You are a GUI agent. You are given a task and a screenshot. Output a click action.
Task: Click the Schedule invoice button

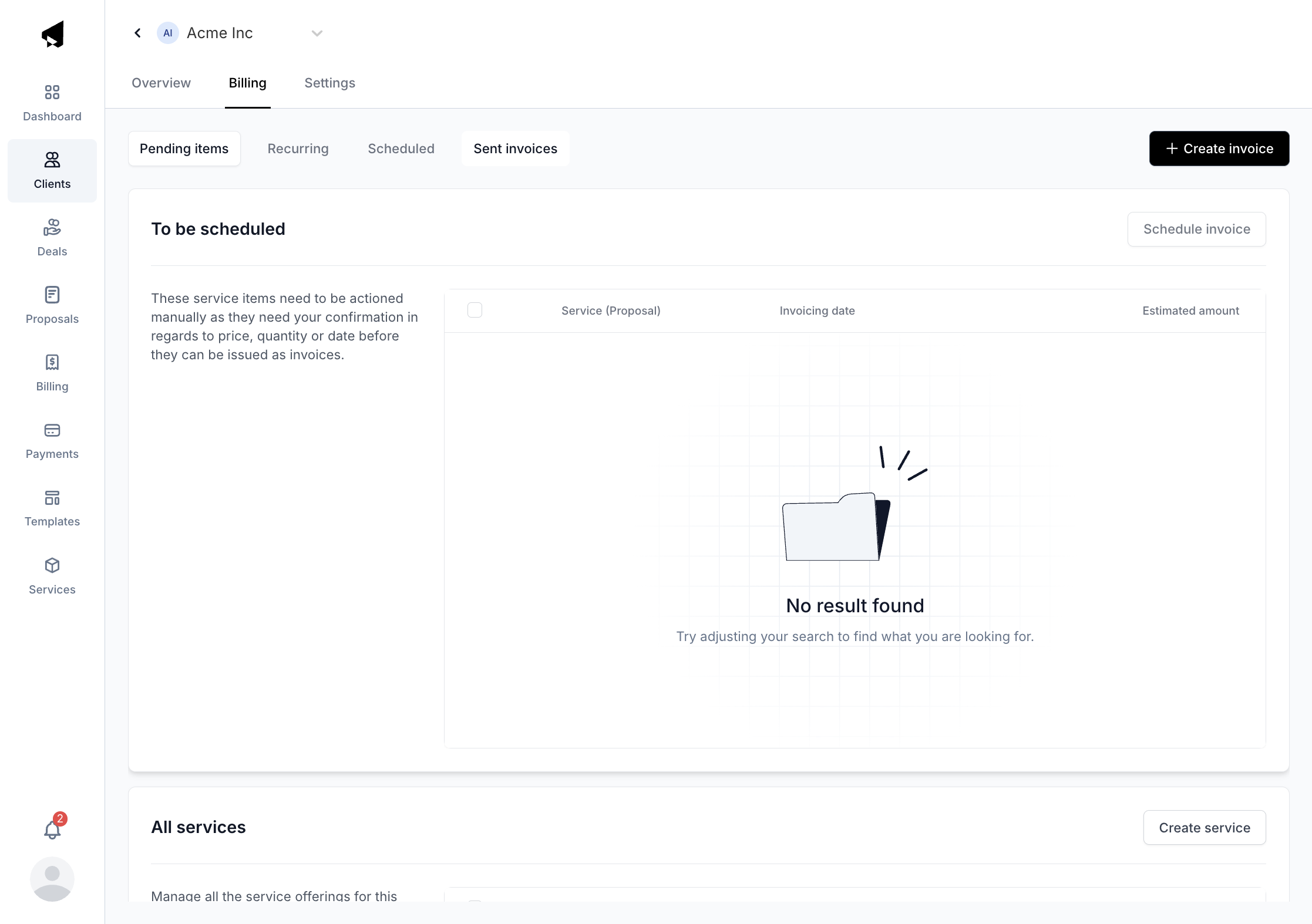pos(1197,229)
